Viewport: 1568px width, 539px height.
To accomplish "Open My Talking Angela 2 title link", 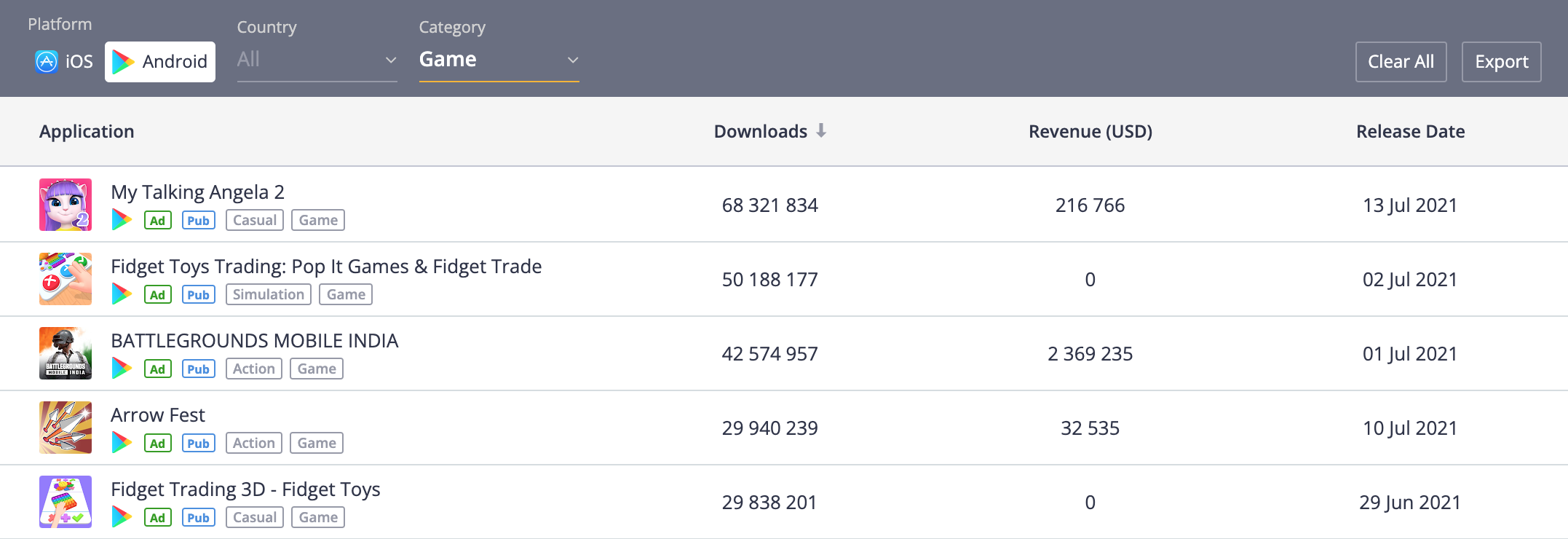I will (x=197, y=192).
